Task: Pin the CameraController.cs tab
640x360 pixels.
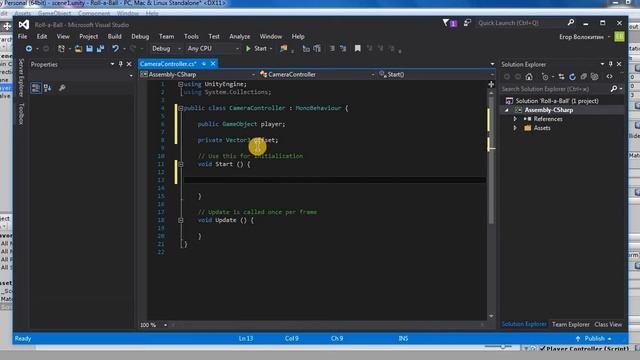Action: pyautogui.click(x=204, y=64)
